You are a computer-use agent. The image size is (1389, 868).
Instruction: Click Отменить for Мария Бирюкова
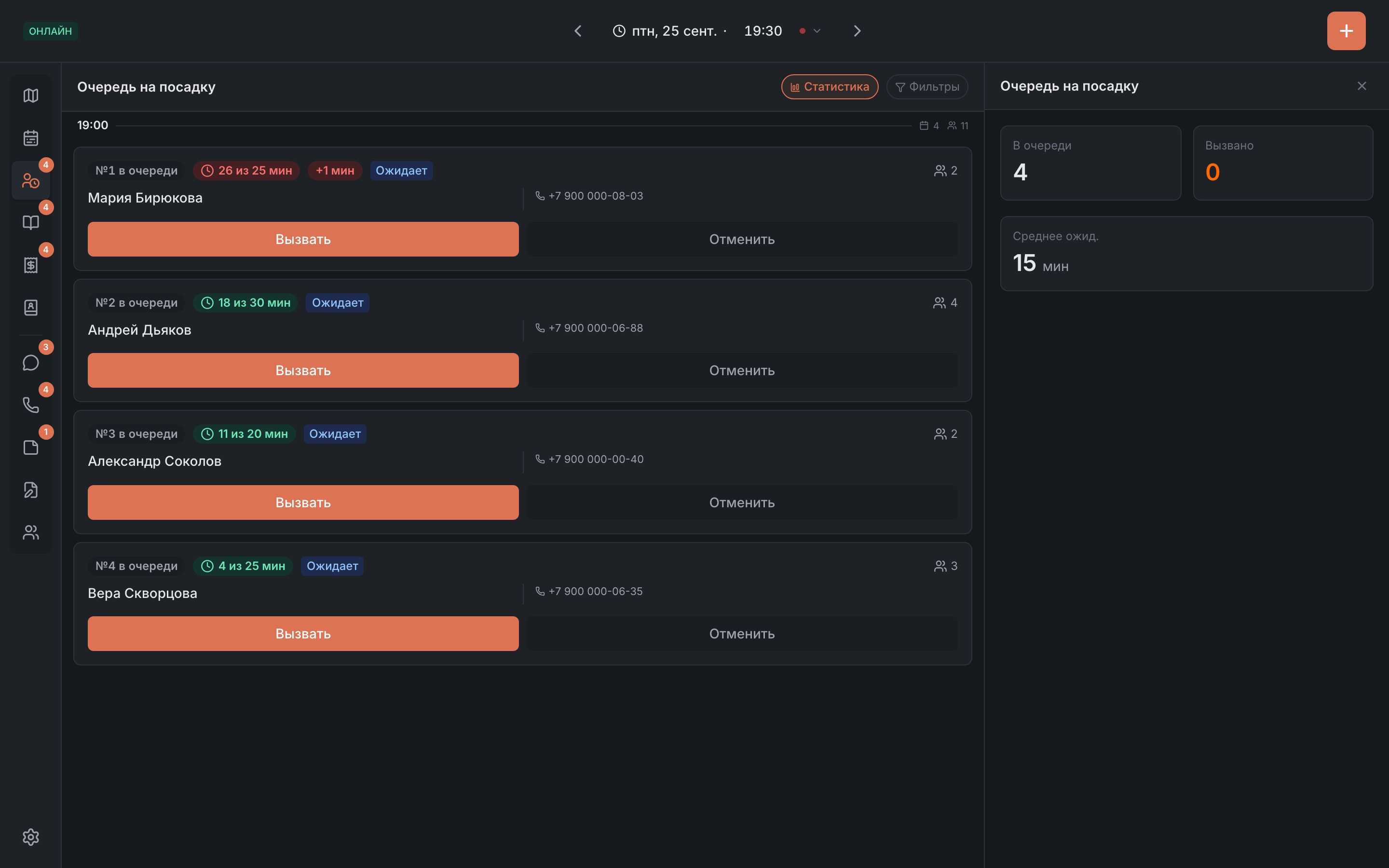(x=742, y=239)
